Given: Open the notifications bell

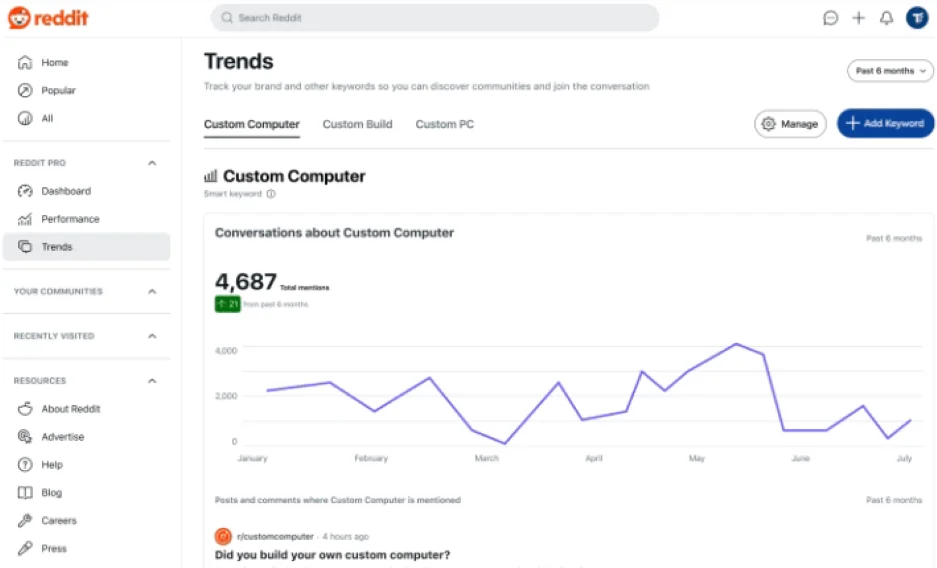Looking at the screenshot, I should [886, 18].
